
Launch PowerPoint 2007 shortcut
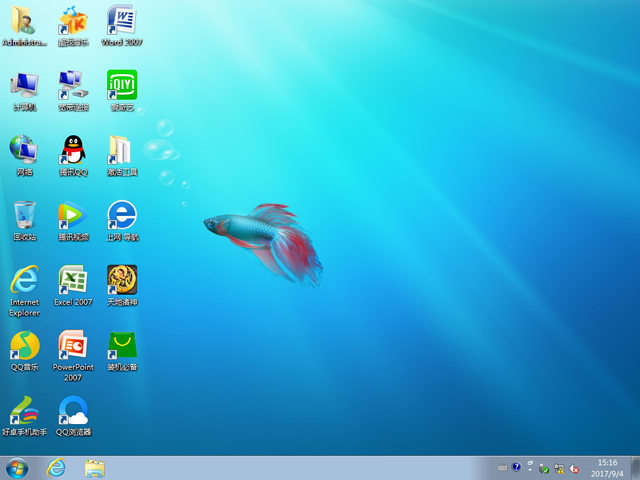tap(73, 346)
